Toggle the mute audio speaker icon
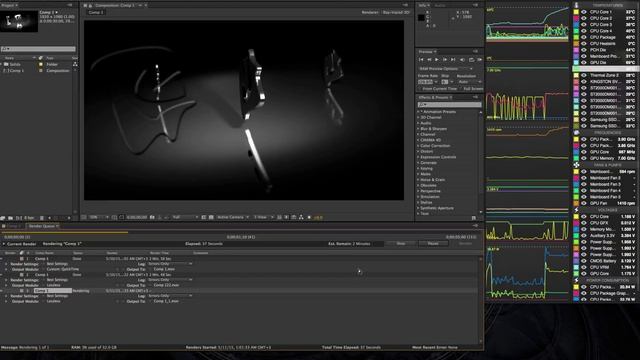The width and height of the screenshot is (640, 360). [x=462, y=60]
